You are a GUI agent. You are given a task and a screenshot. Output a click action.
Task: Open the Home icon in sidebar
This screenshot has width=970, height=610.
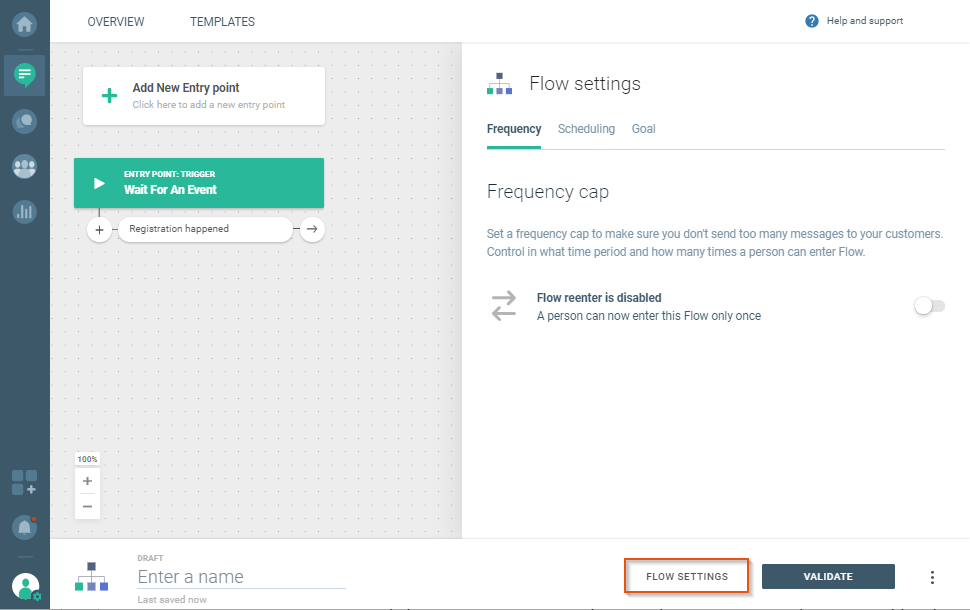(25, 22)
